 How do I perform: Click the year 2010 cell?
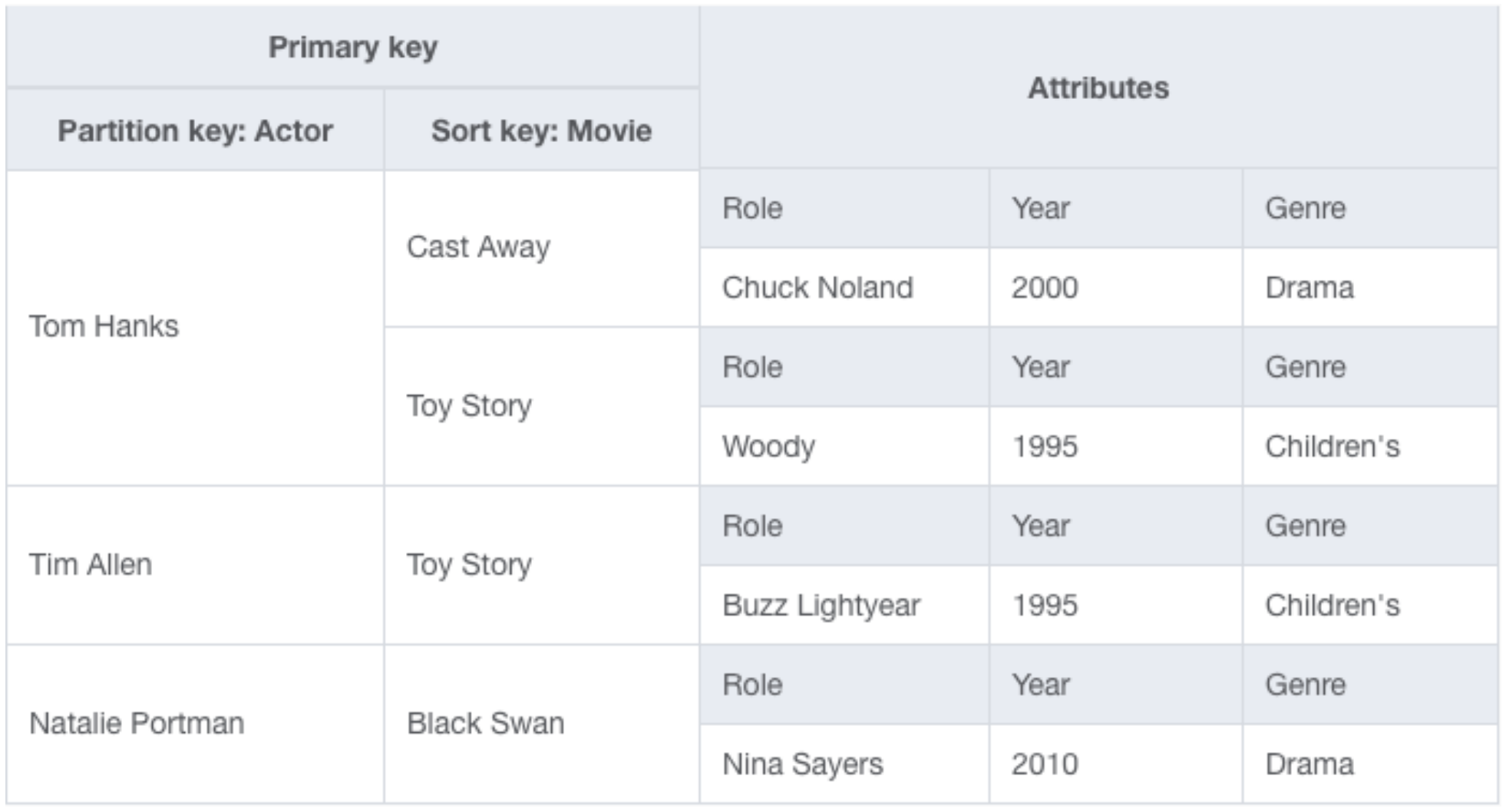click(1116, 764)
